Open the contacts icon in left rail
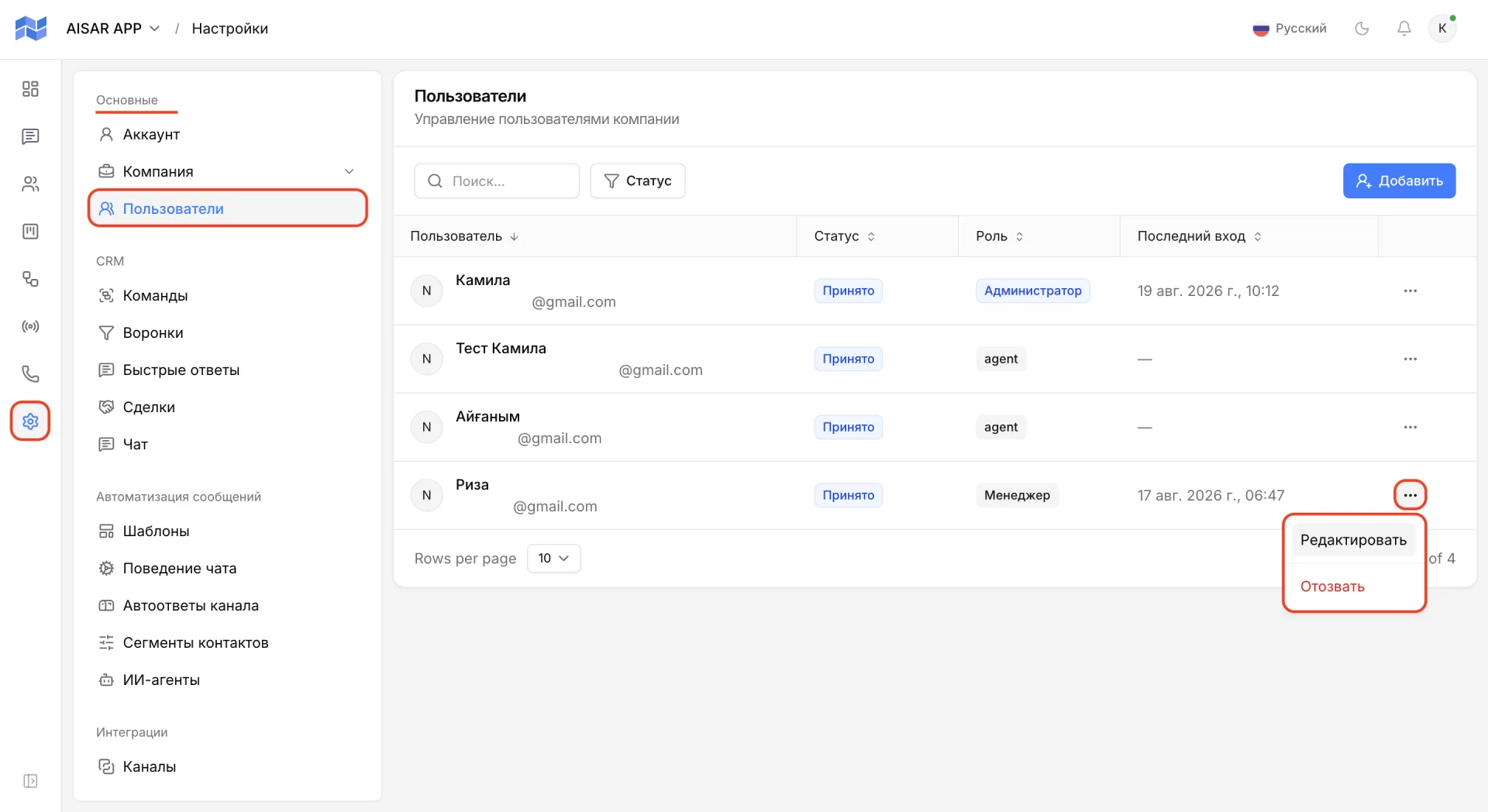Image resolution: width=1488 pixels, height=812 pixels. tap(30, 184)
